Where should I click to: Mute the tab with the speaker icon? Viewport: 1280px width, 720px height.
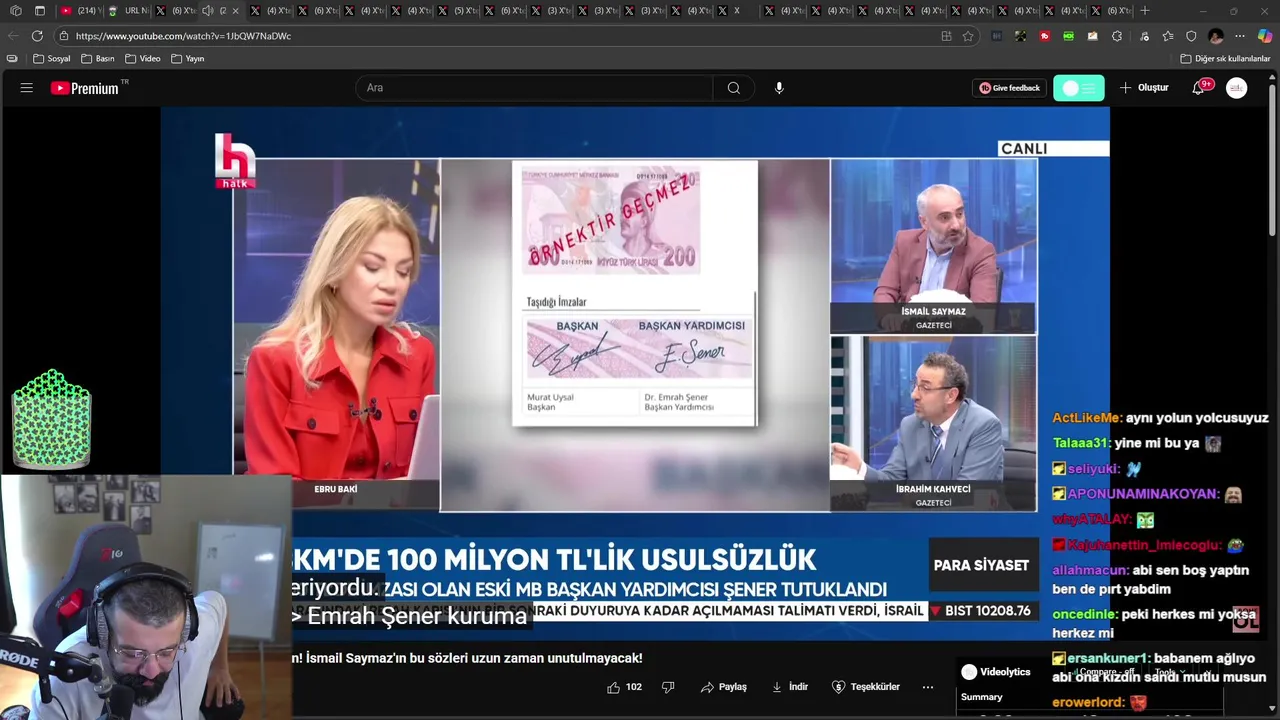(x=207, y=11)
